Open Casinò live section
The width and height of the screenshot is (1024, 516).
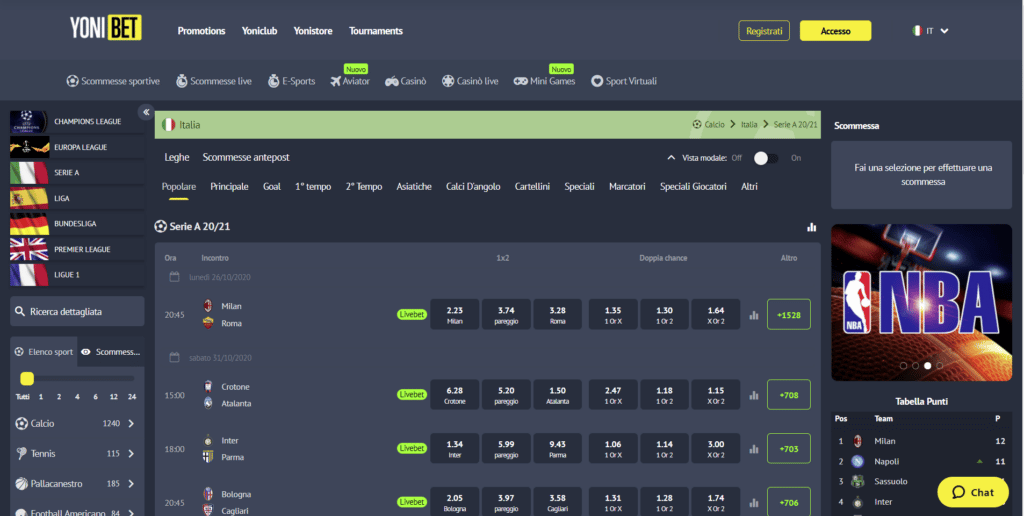[470, 81]
